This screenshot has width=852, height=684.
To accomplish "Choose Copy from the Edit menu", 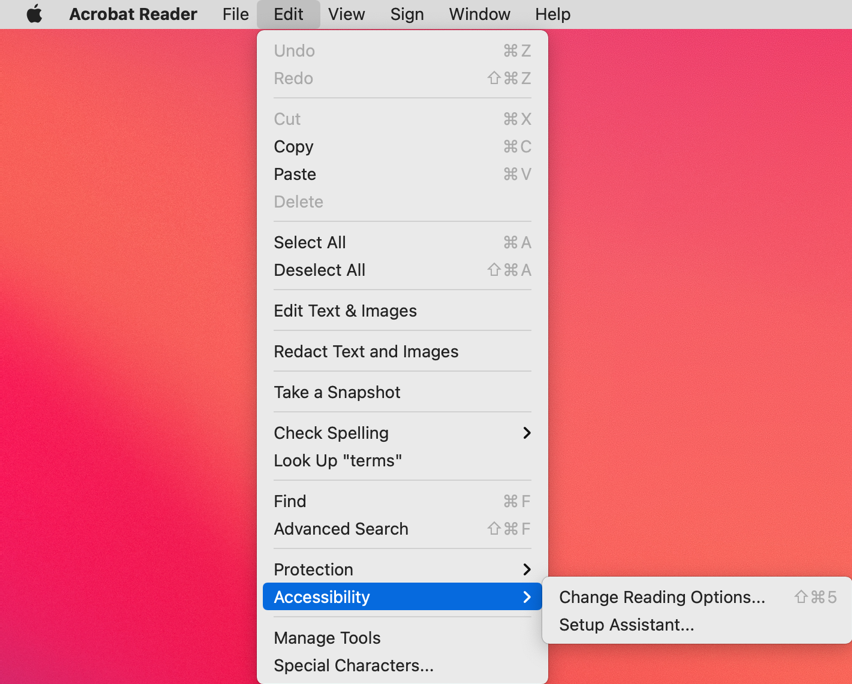I will pyautogui.click(x=402, y=147).
